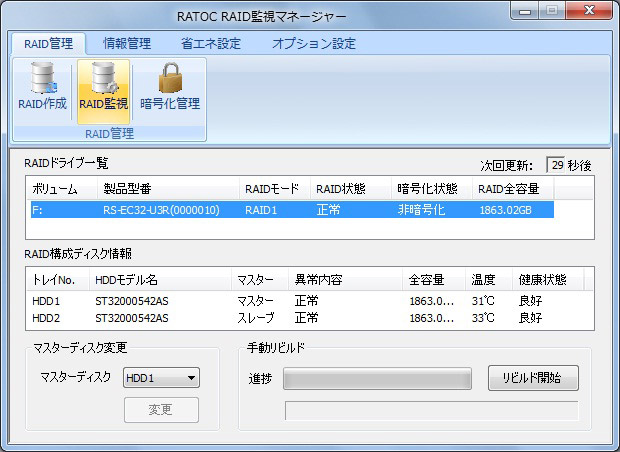Minimize the RATOC RAID監視マネージャー window
Image resolution: width=620 pixels, height=452 pixels.
525,11
